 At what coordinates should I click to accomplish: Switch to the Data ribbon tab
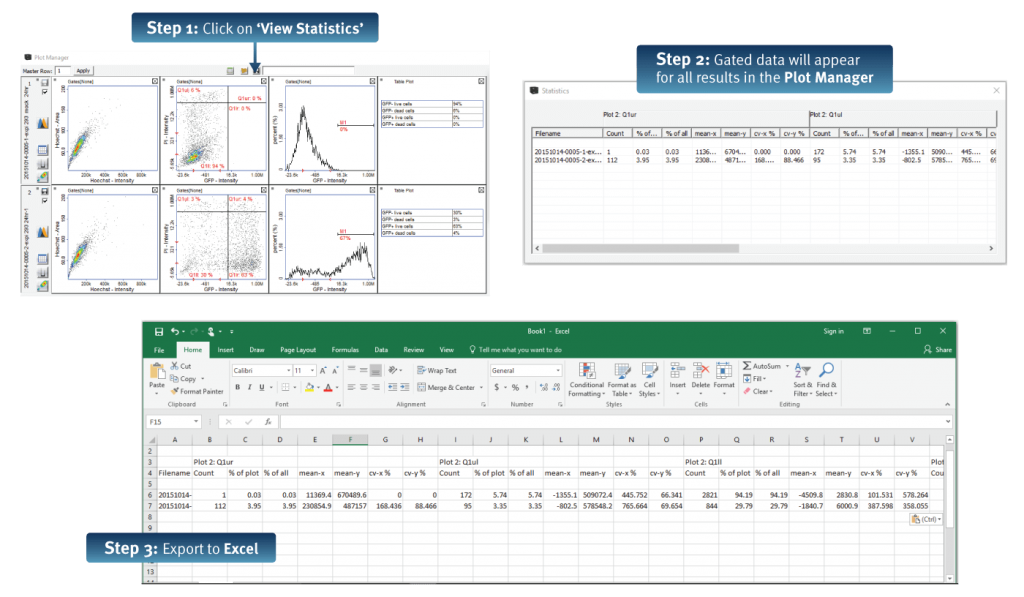[381, 350]
